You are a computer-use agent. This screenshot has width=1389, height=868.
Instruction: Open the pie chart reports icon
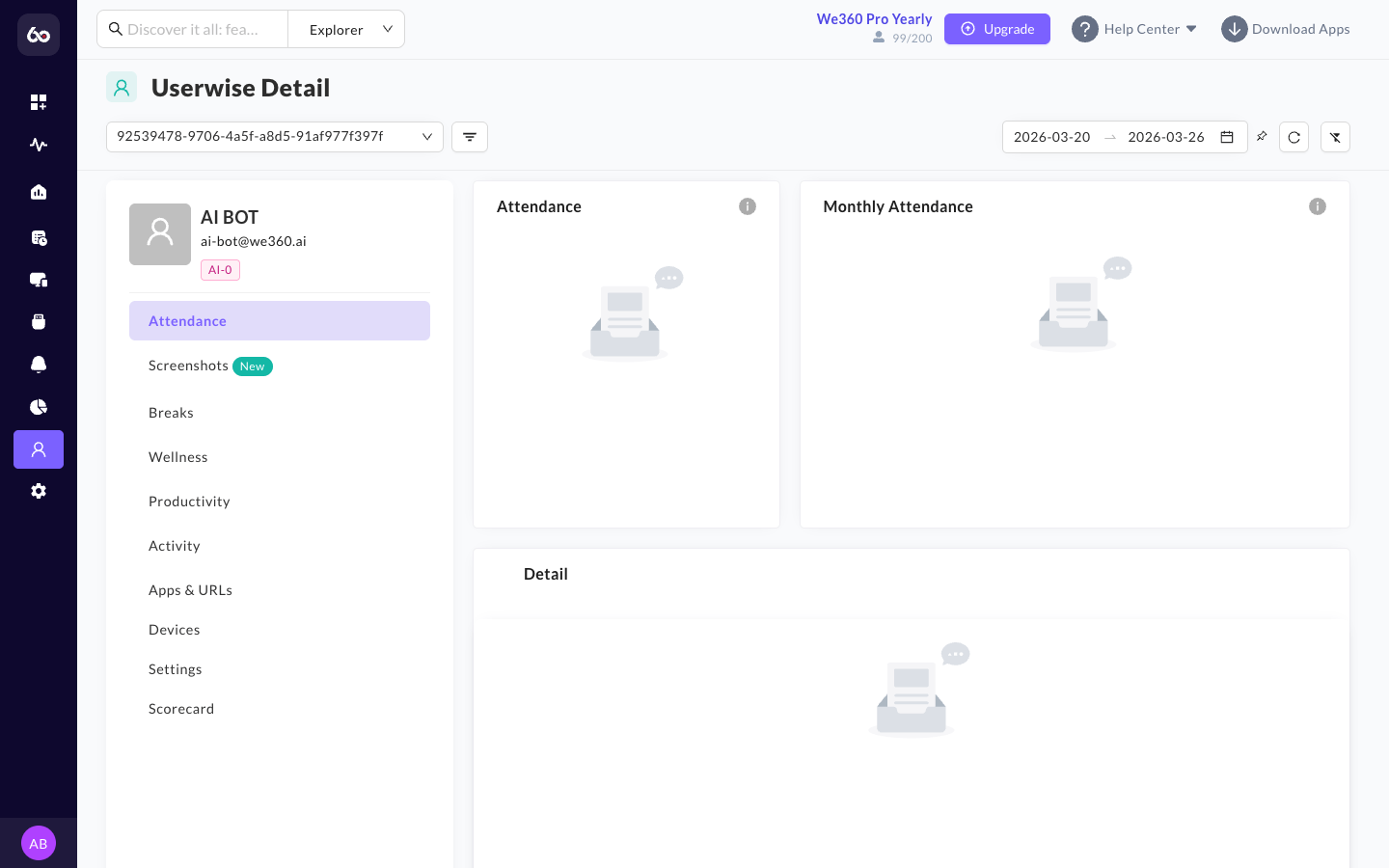click(x=39, y=407)
